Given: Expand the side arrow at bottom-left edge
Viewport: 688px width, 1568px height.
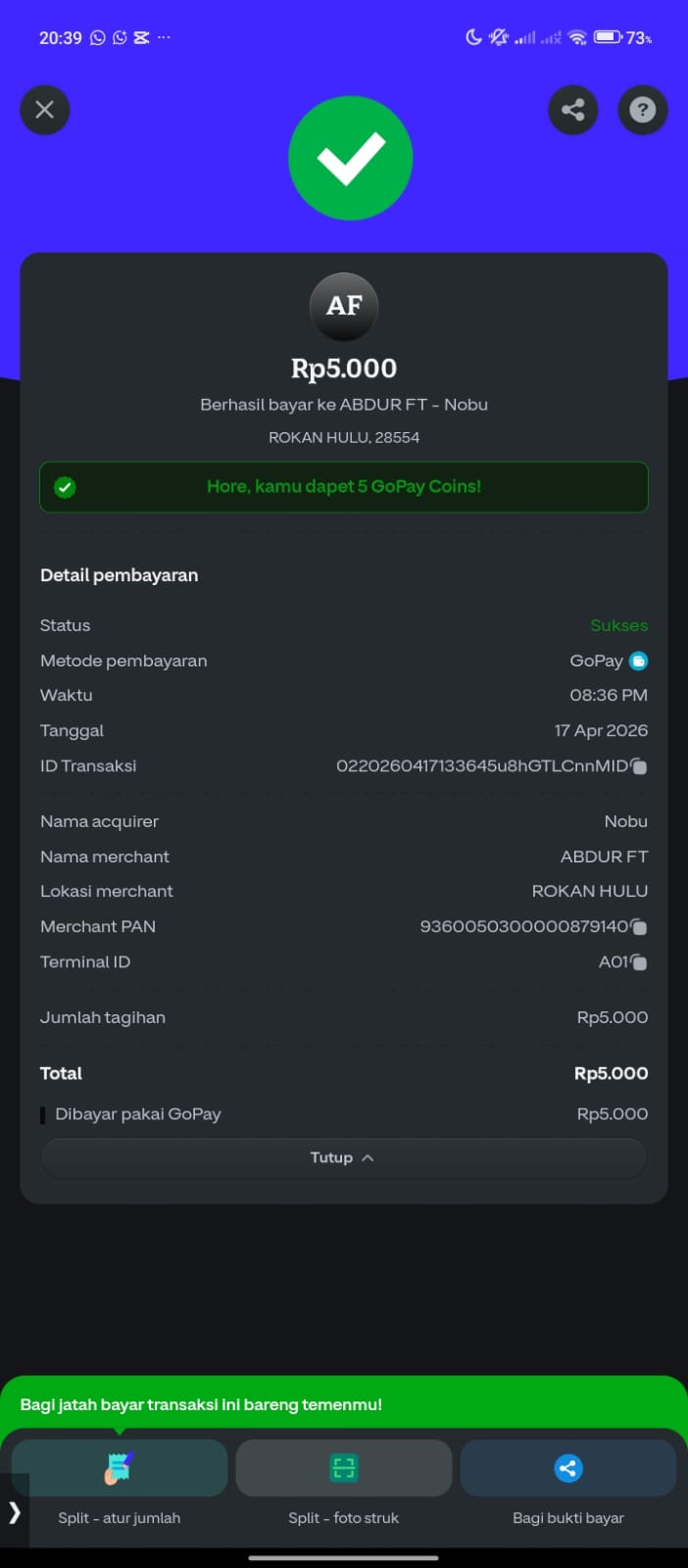Looking at the screenshot, I should 15,1512.
